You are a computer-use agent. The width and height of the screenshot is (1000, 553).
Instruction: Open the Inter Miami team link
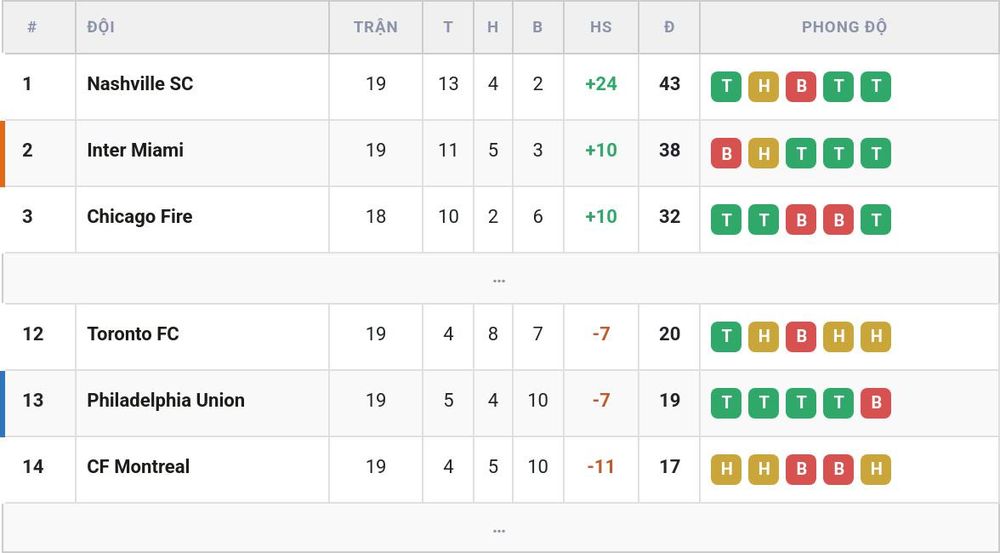point(135,150)
